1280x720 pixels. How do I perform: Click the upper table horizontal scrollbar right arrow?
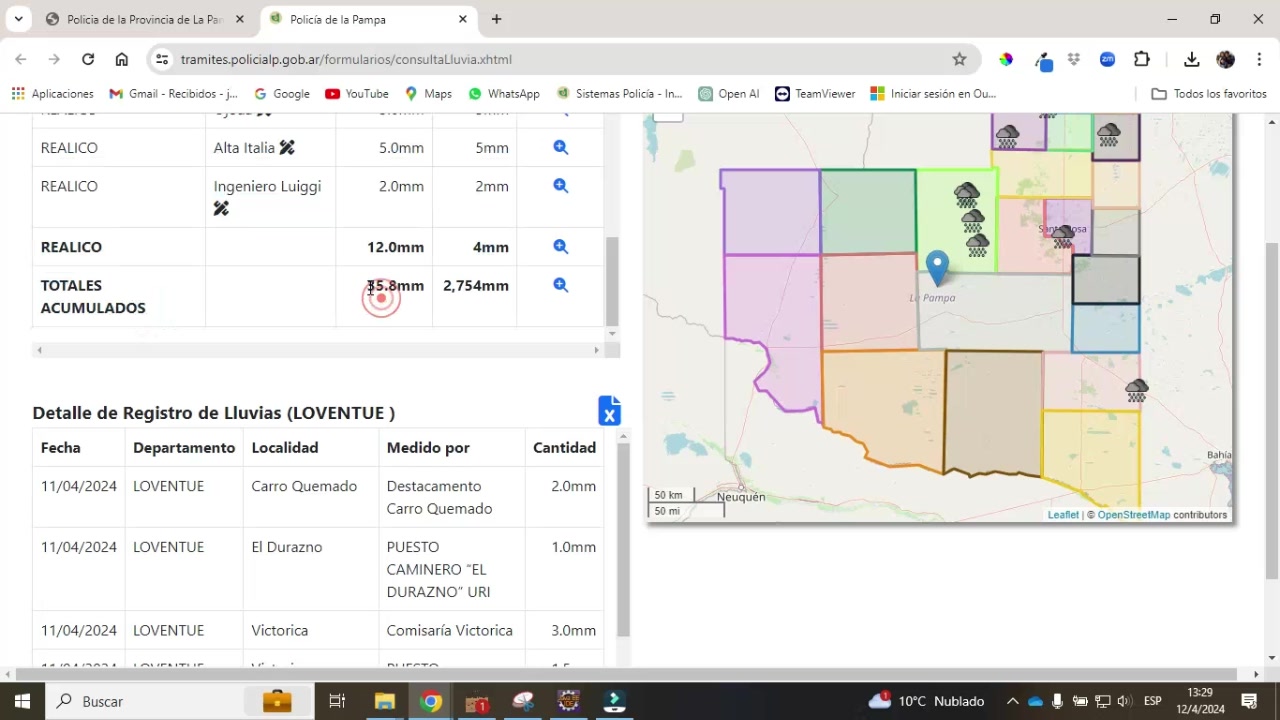597,350
